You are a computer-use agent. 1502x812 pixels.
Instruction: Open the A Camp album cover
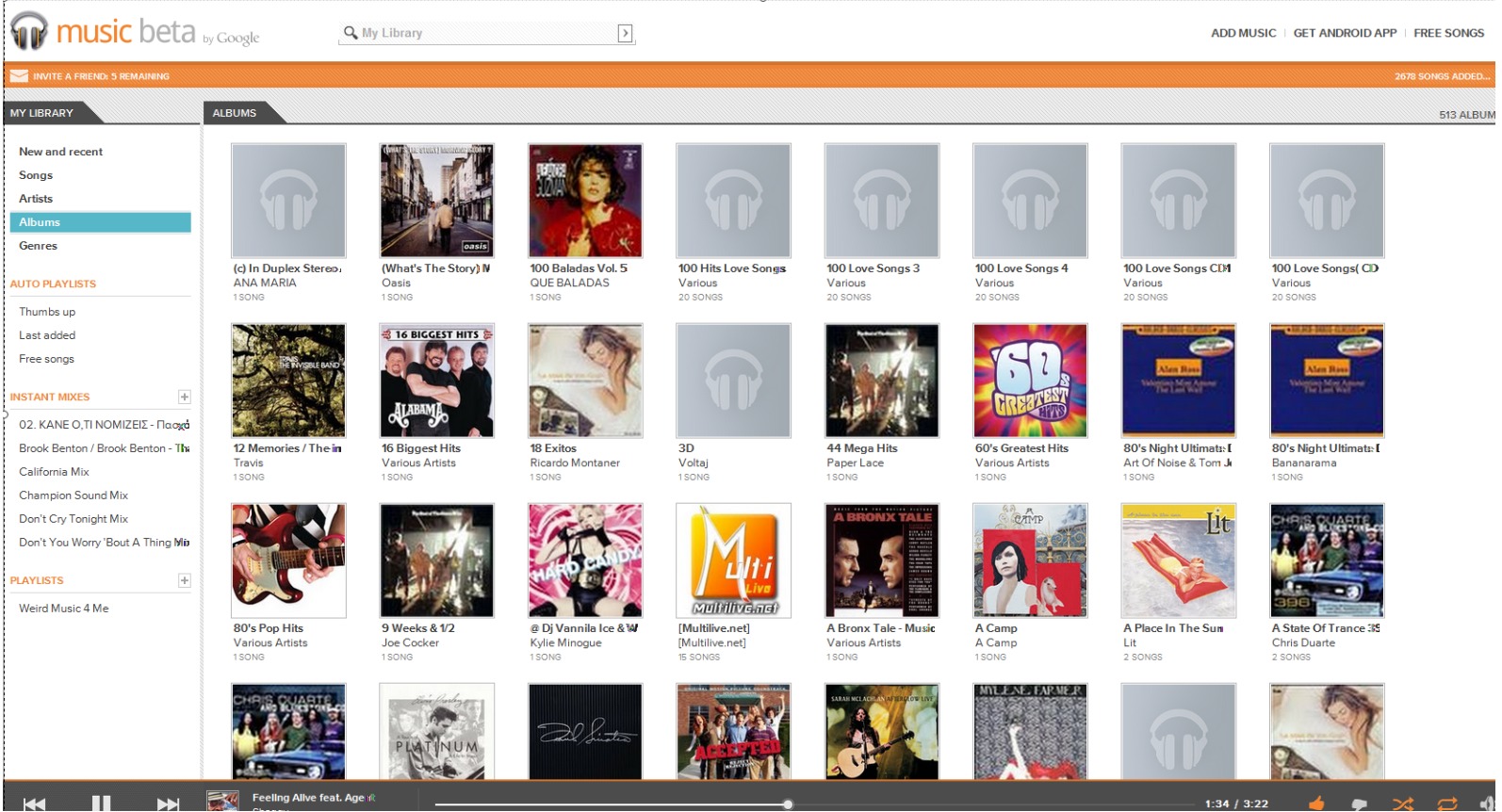[1031, 560]
